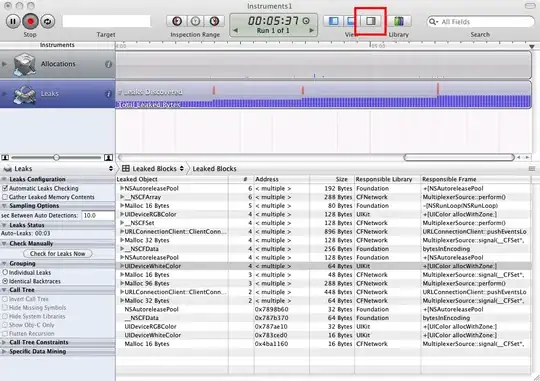Disable Automatic Leaks Checking
The width and height of the screenshot is (540, 381).
[5, 188]
